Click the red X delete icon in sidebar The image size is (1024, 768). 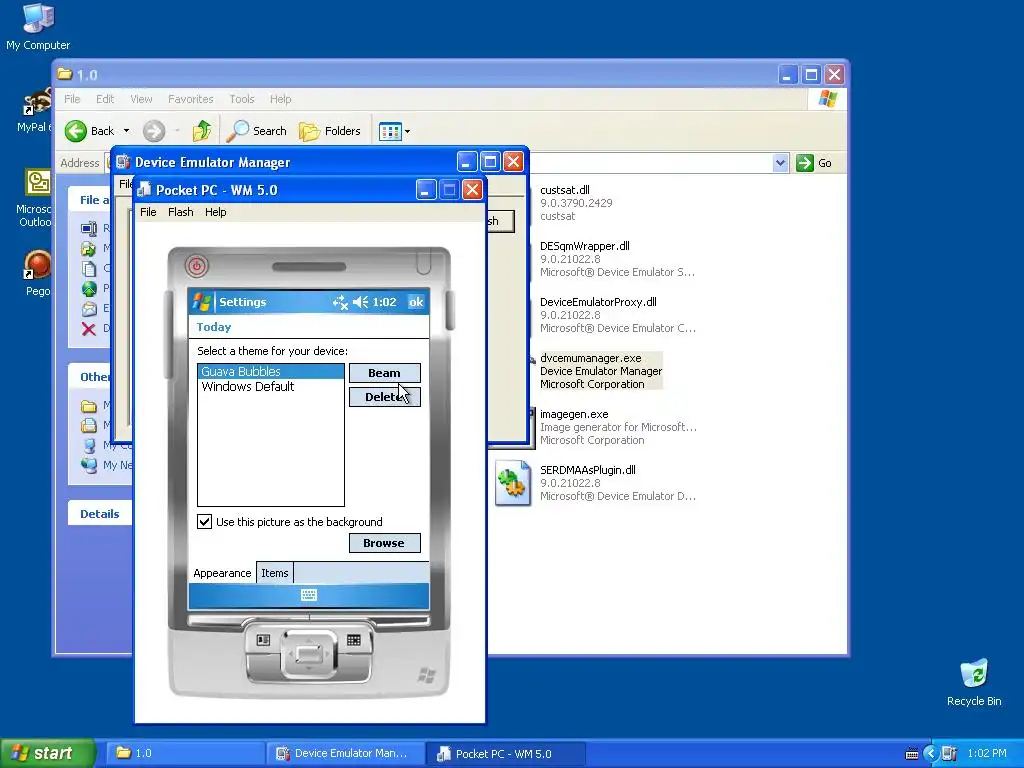tap(89, 328)
